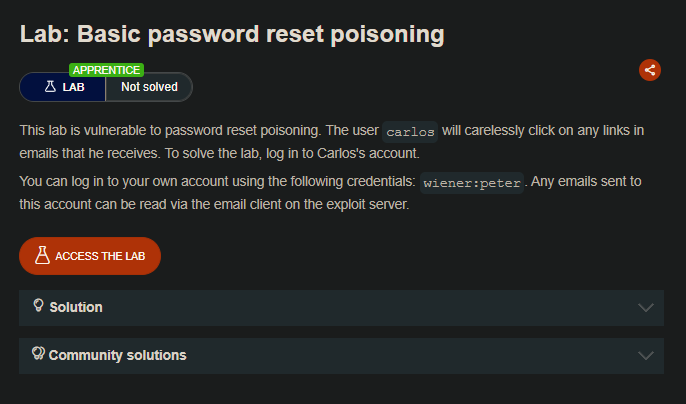Click the lab title heading
The height and width of the screenshot is (404, 686).
pos(232,34)
